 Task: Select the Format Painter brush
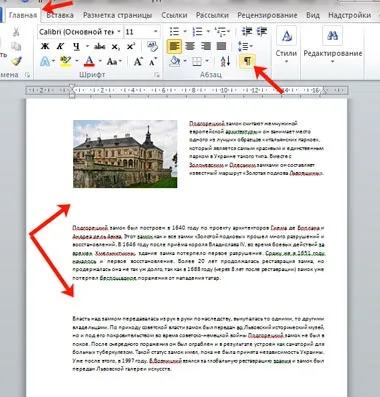coord(16,61)
